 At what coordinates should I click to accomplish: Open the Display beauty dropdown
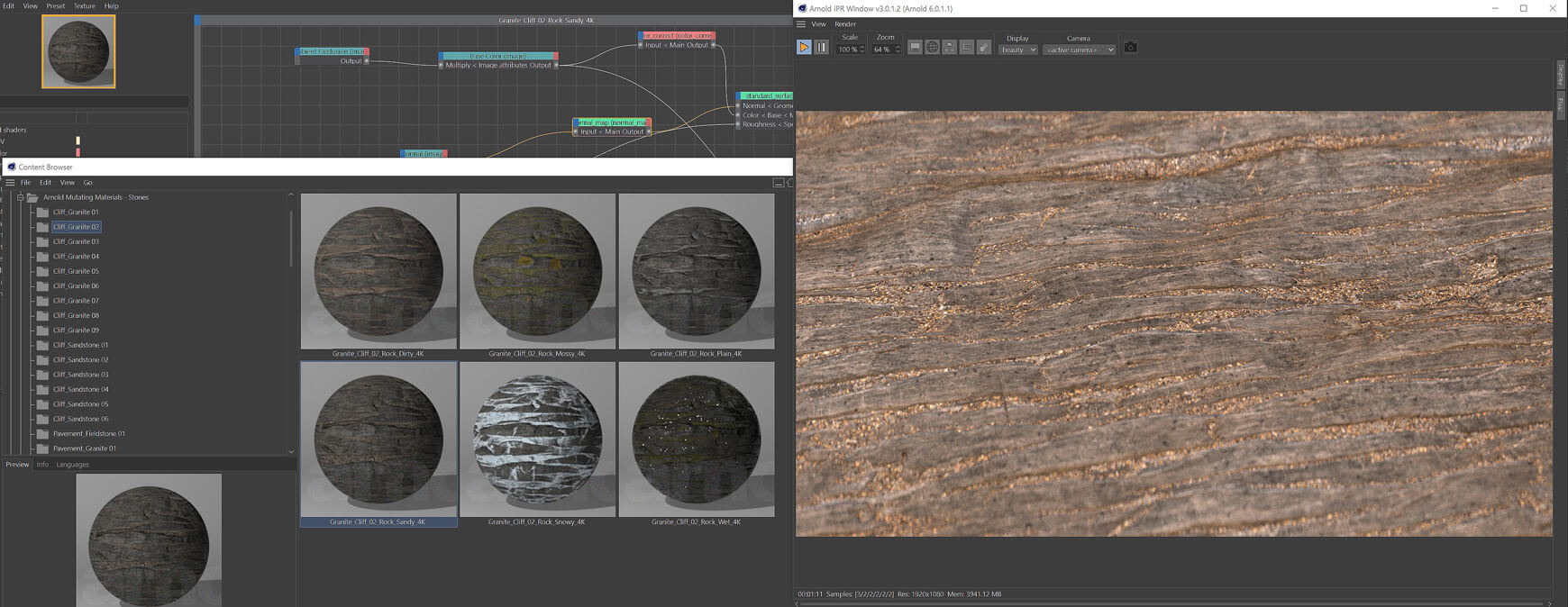point(1017,50)
